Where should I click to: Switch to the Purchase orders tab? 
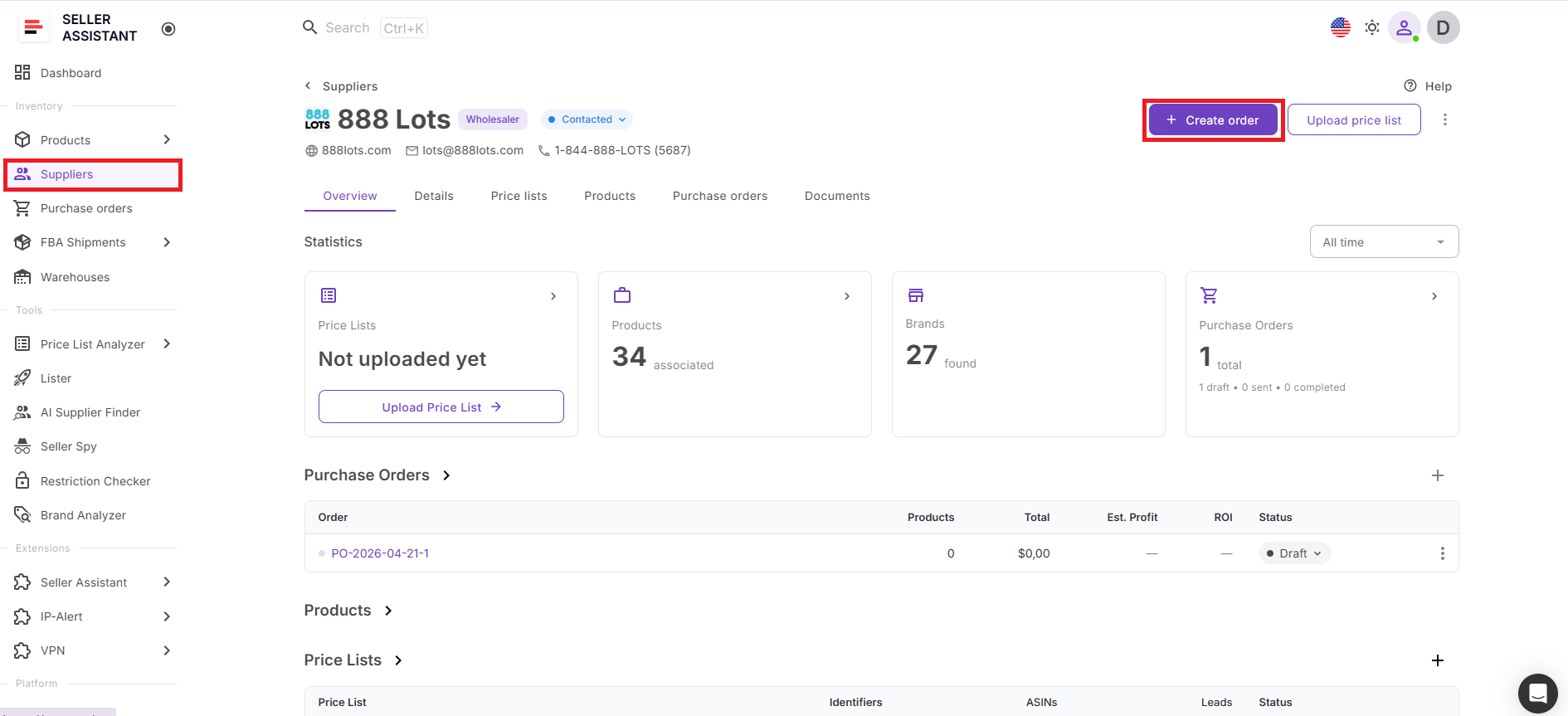720,196
